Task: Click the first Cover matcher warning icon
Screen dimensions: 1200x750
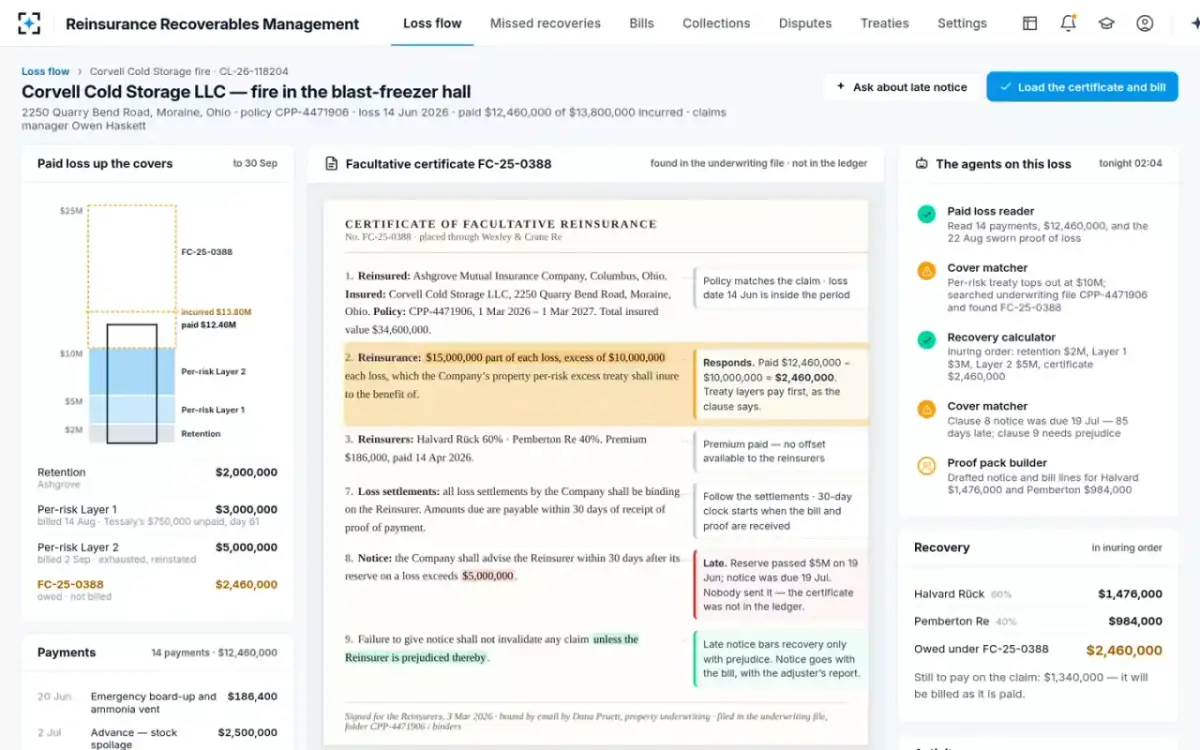Action: [x=927, y=270]
